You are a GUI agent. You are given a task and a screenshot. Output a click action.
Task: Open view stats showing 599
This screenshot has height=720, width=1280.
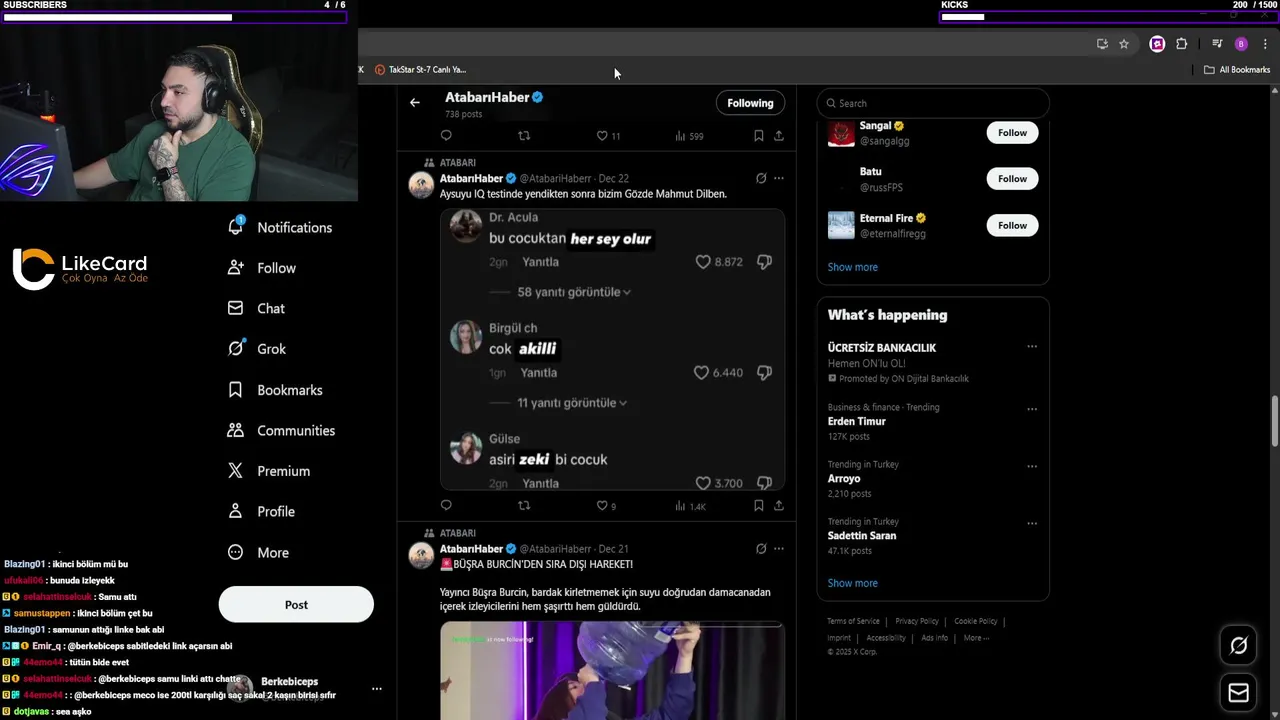(x=689, y=136)
